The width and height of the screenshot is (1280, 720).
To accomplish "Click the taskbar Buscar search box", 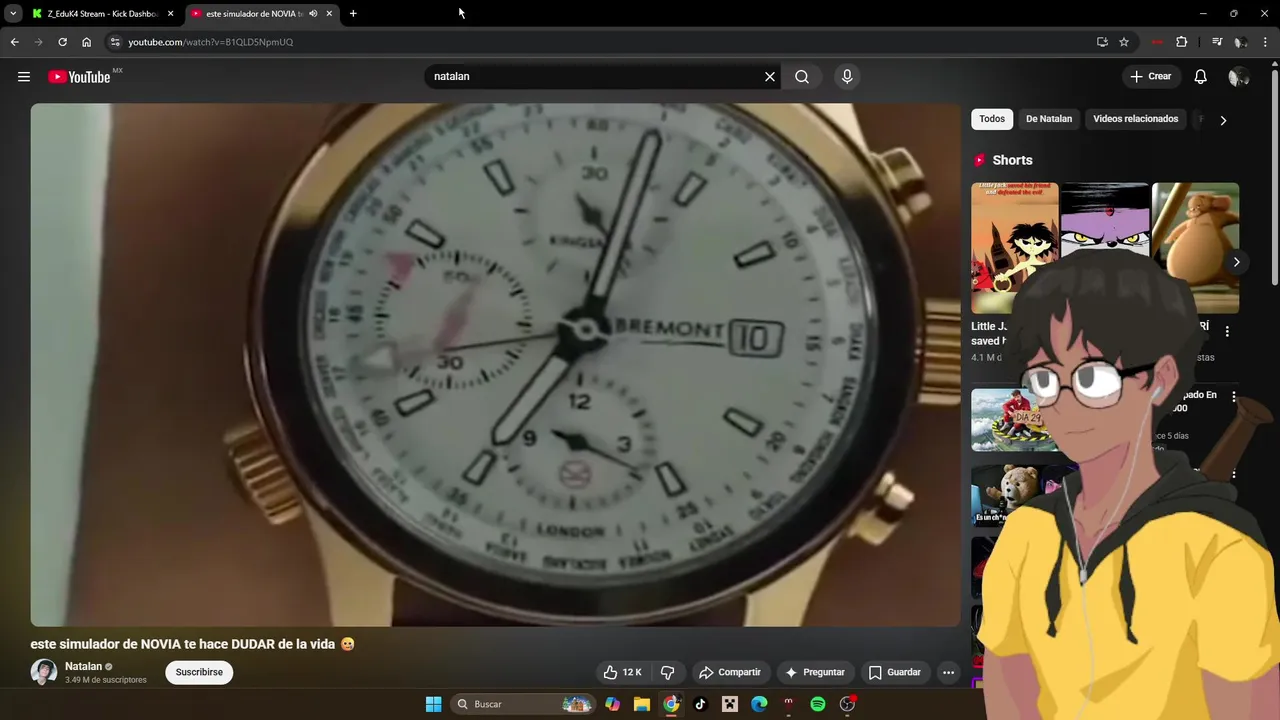I will [522, 704].
